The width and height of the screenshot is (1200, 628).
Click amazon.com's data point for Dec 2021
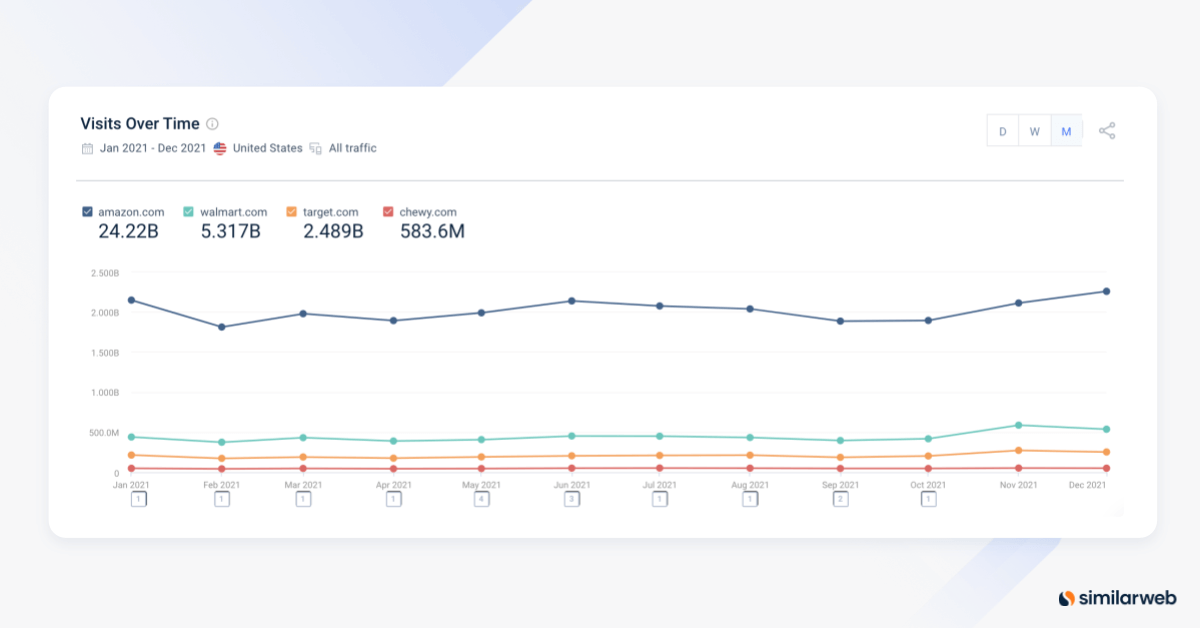[x=1106, y=291]
